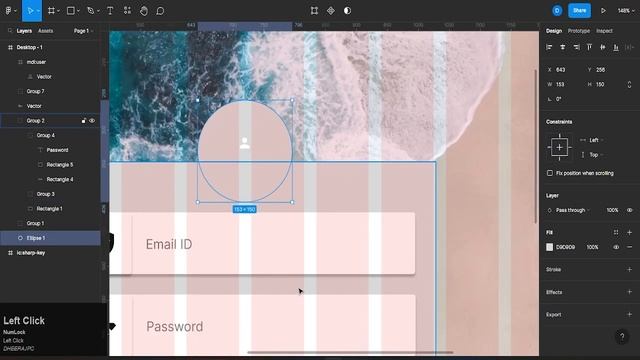Add a new fill with plus
This screenshot has height=360, width=640.
629,232
